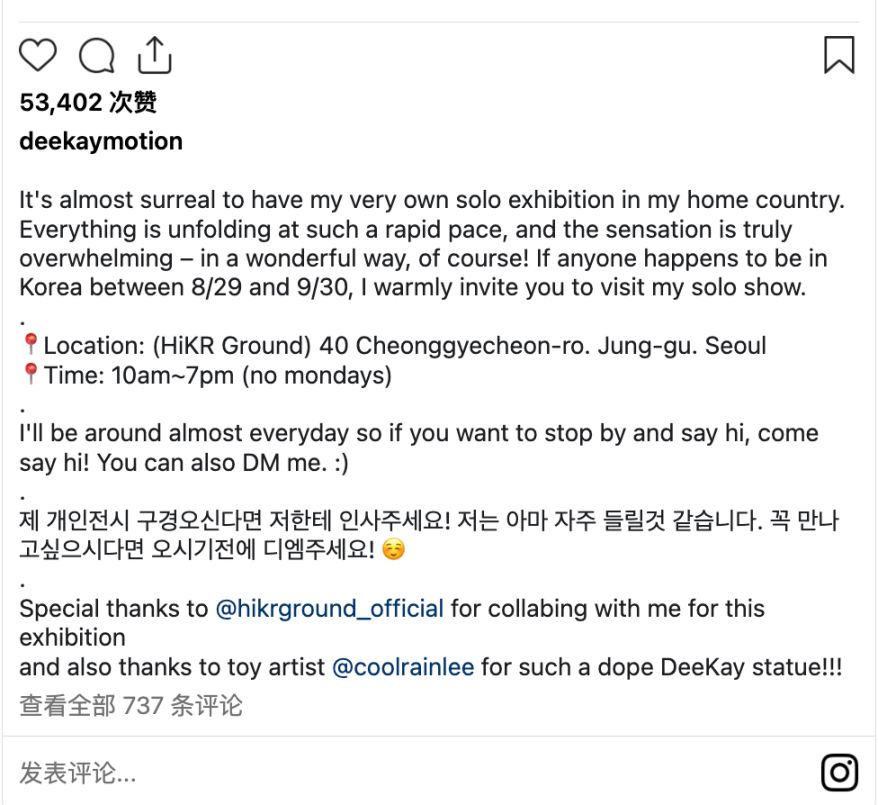Viewport: 878px width, 805px height.
Task: Click the smiling emoji after the Korean text
Action: pyautogui.click(x=394, y=551)
